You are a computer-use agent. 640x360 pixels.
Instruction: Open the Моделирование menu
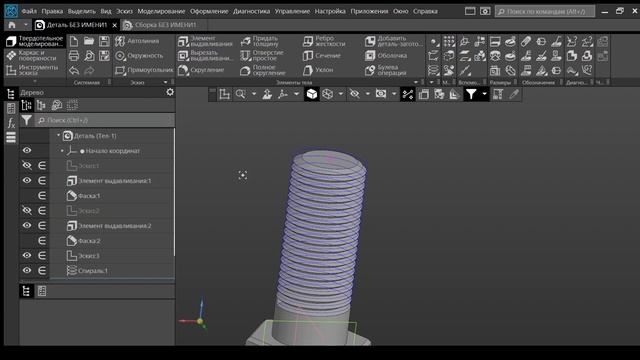click(161, 11)
